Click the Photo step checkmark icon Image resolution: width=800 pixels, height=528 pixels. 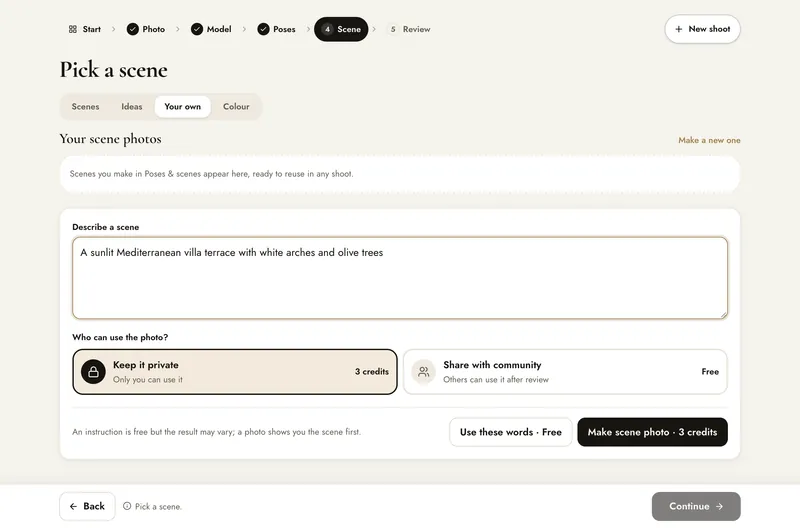(133, 29)
